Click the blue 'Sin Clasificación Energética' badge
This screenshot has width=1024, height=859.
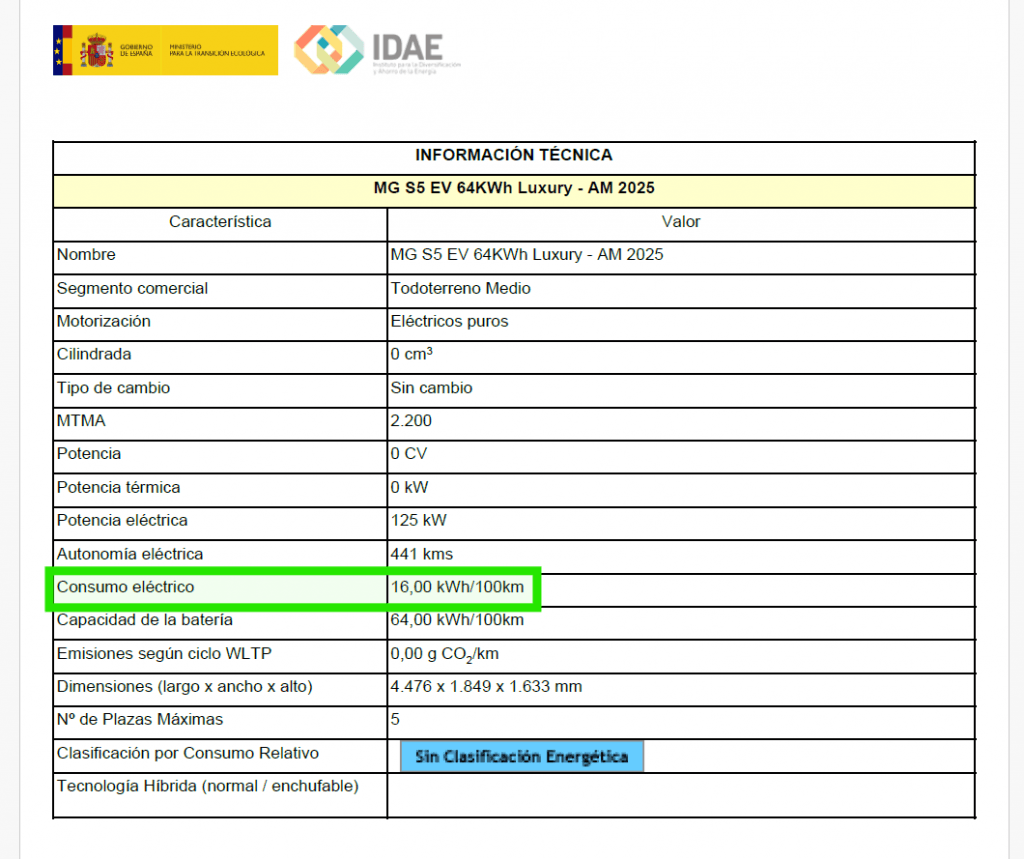coord(522,756)
